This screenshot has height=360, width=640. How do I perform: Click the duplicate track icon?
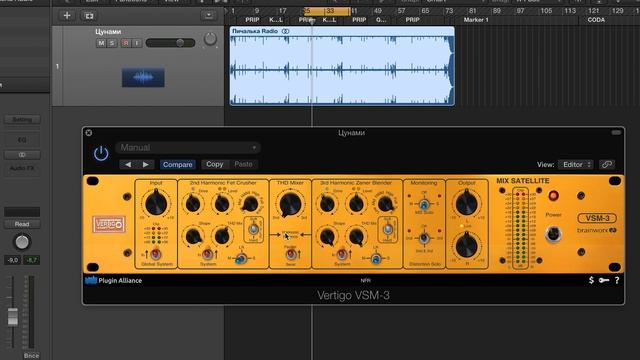89,16
